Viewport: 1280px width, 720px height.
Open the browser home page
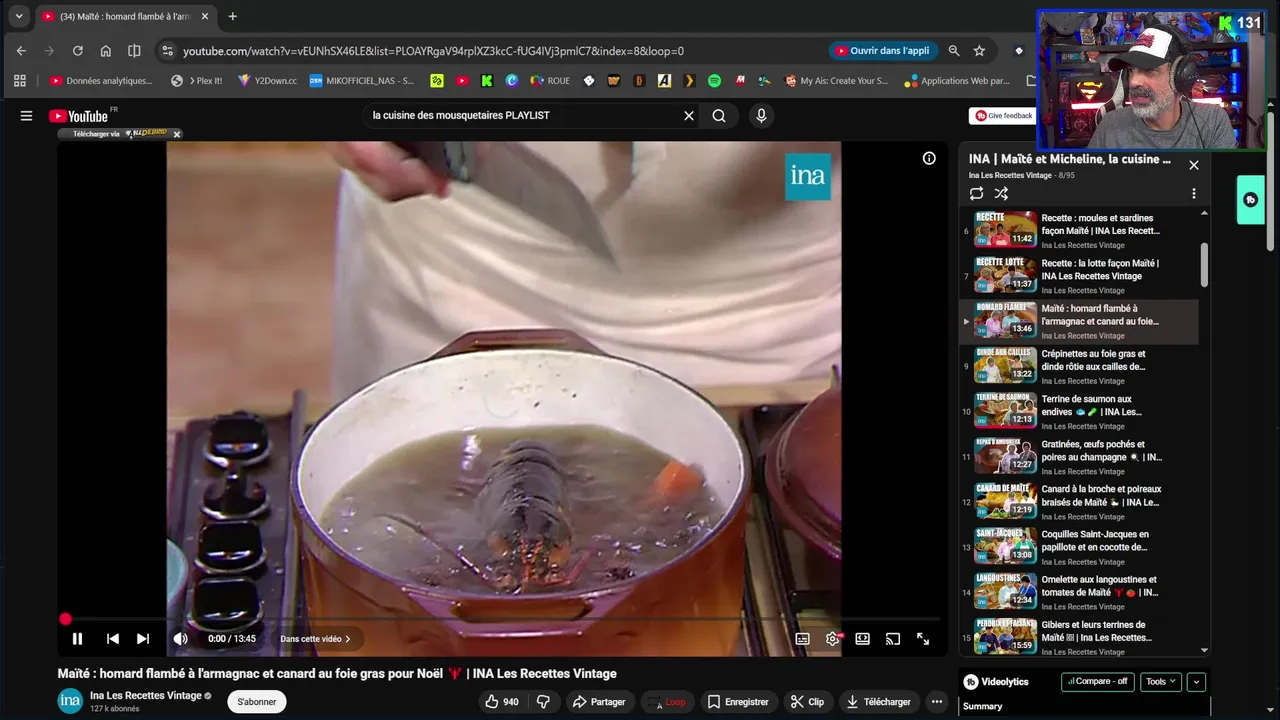105,51
